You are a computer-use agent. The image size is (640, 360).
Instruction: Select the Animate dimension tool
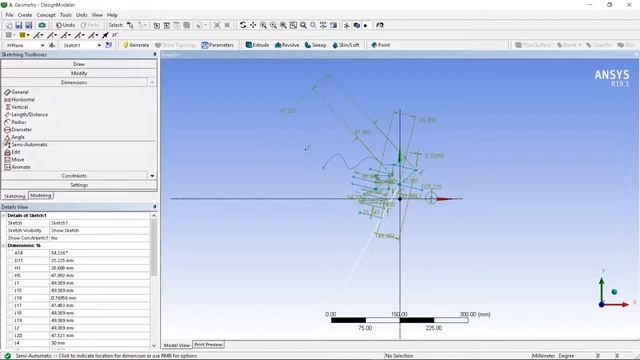pos(17,167)
